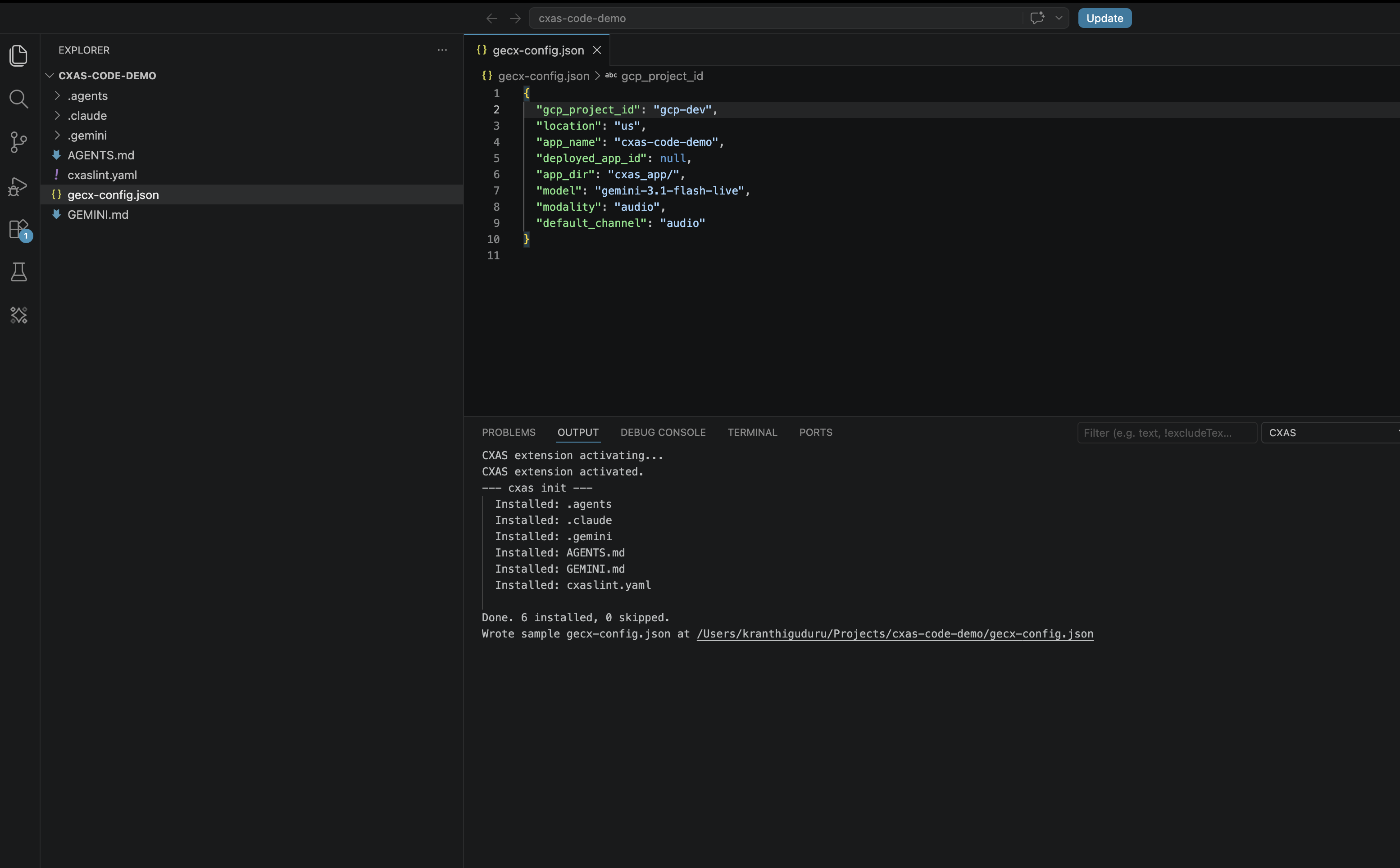The width and height of the screenshot is (1400, 868).
Task: Click the "modality" key in editor
Action: (568, 207)
